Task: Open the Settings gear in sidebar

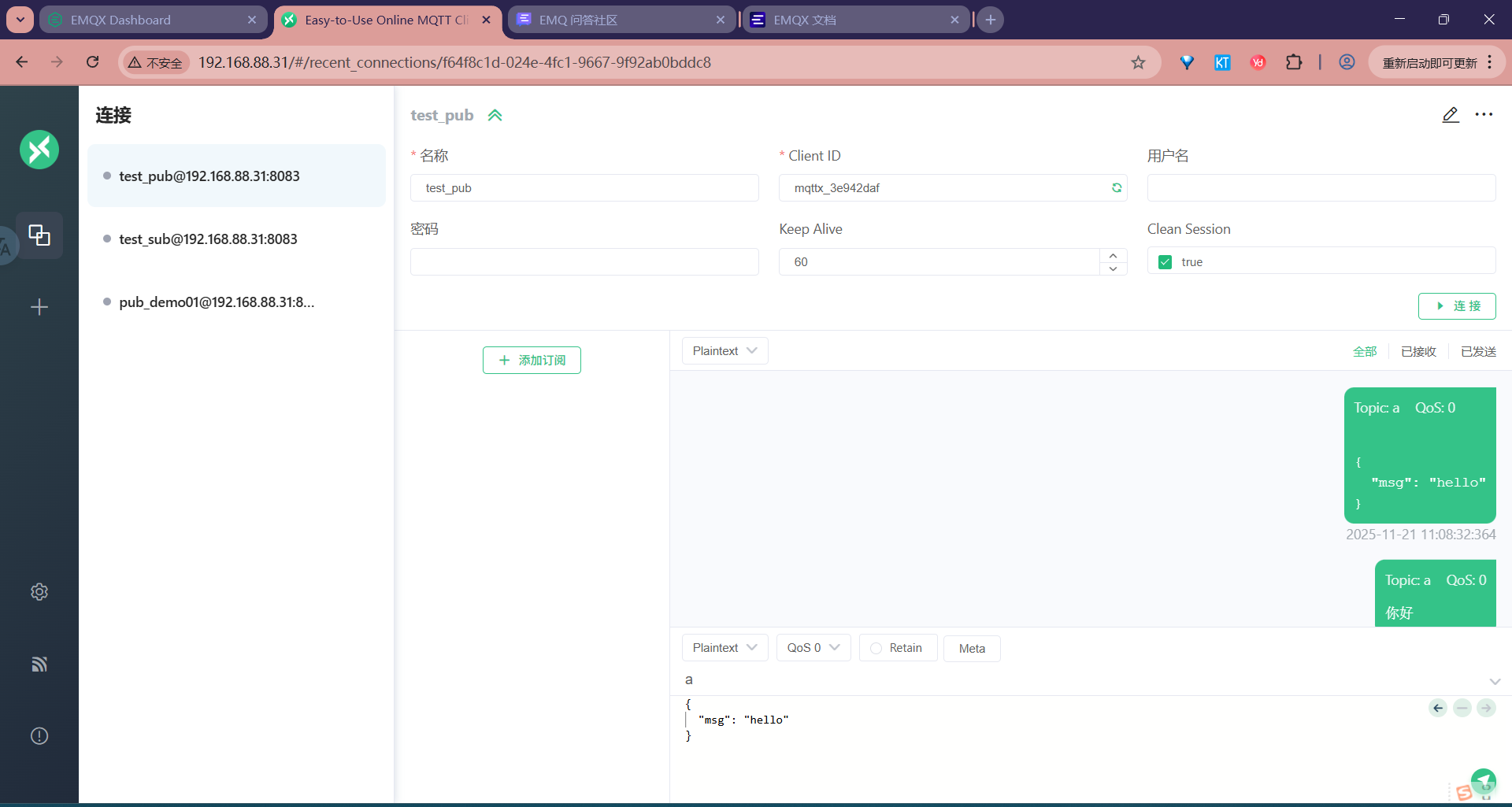Action: pyautogui.click(x=39, y=592)
